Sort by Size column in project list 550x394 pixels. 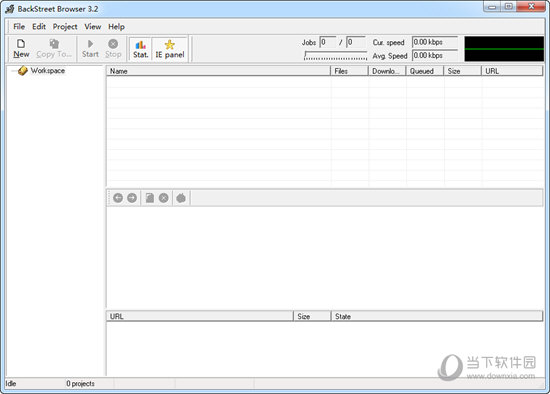coord(463,71)
